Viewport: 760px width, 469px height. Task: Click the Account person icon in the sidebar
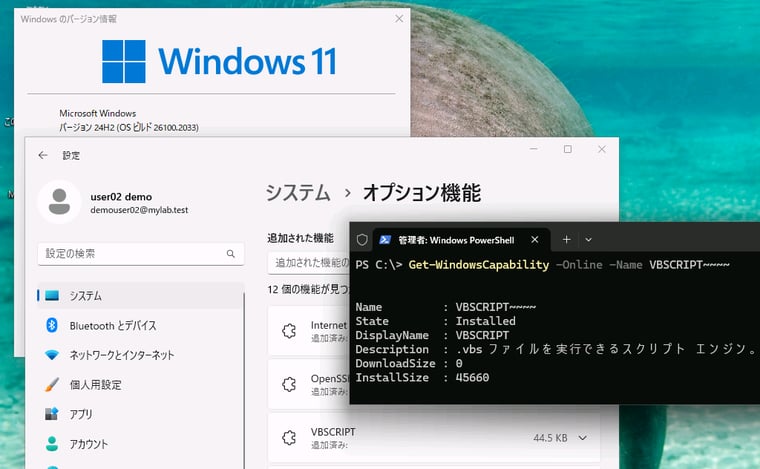click(52, 444)
